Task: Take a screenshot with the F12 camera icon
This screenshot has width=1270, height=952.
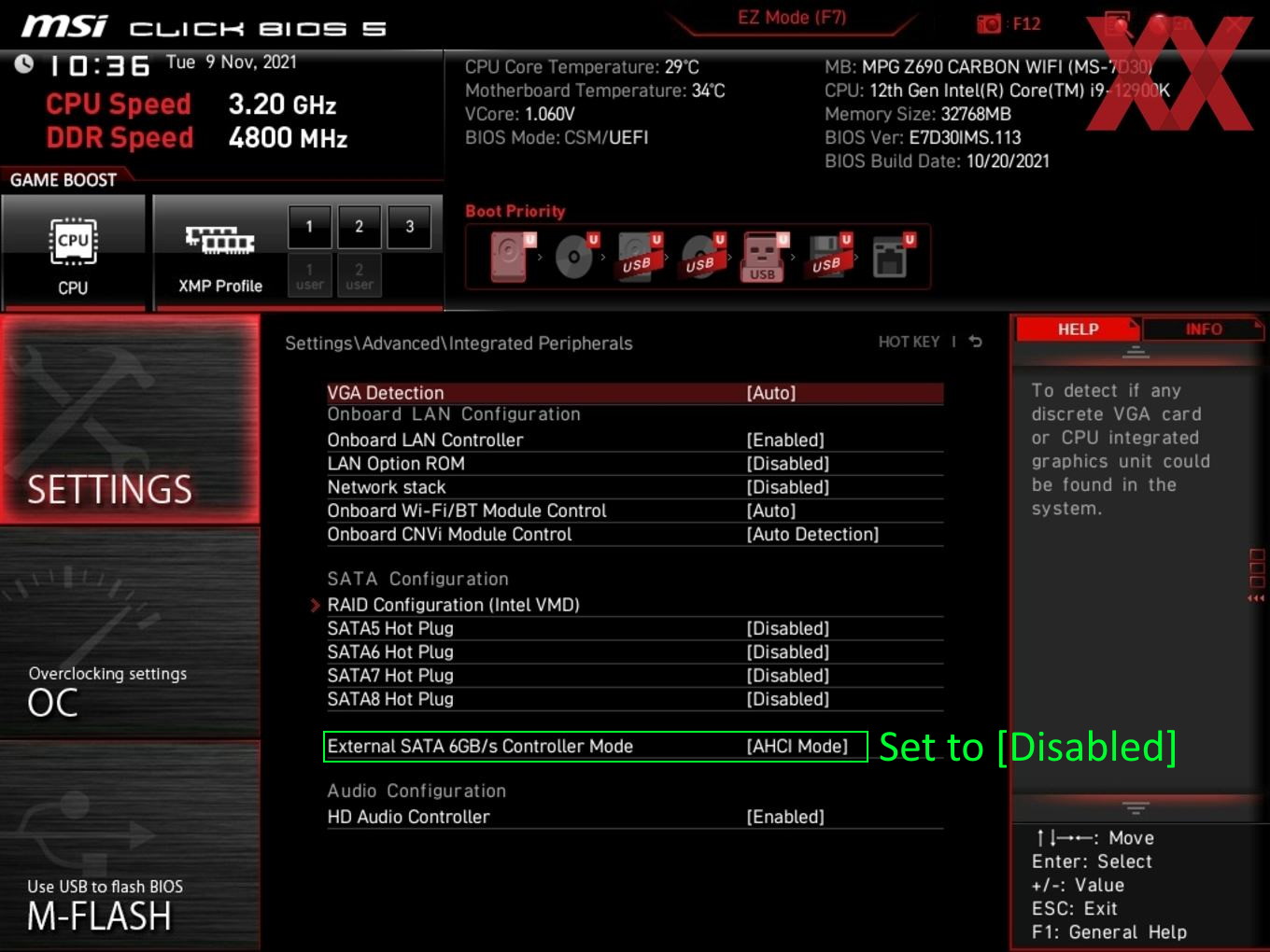Action: [x=989, y=23]
